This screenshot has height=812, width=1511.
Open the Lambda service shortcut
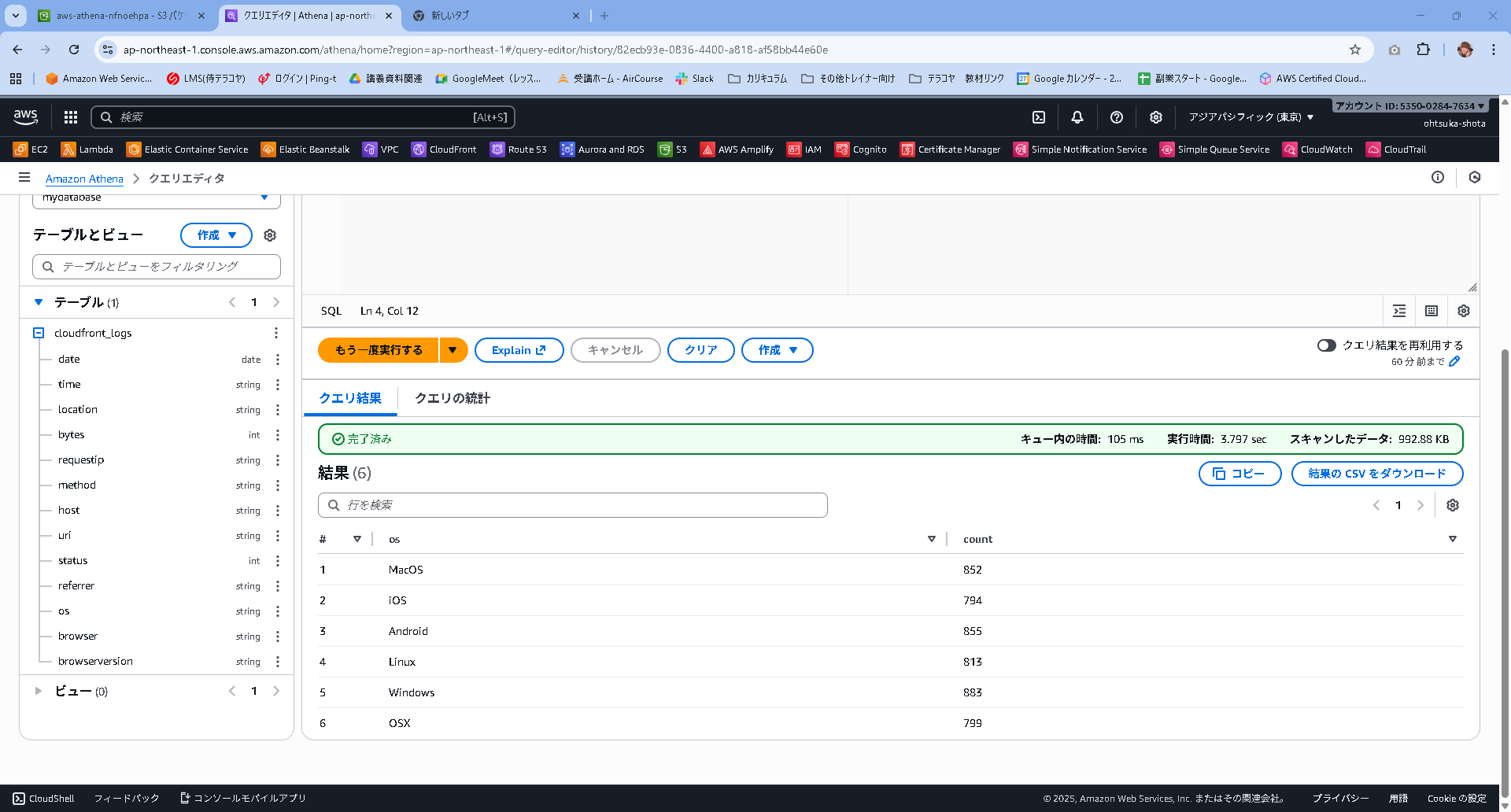point(87,149)
